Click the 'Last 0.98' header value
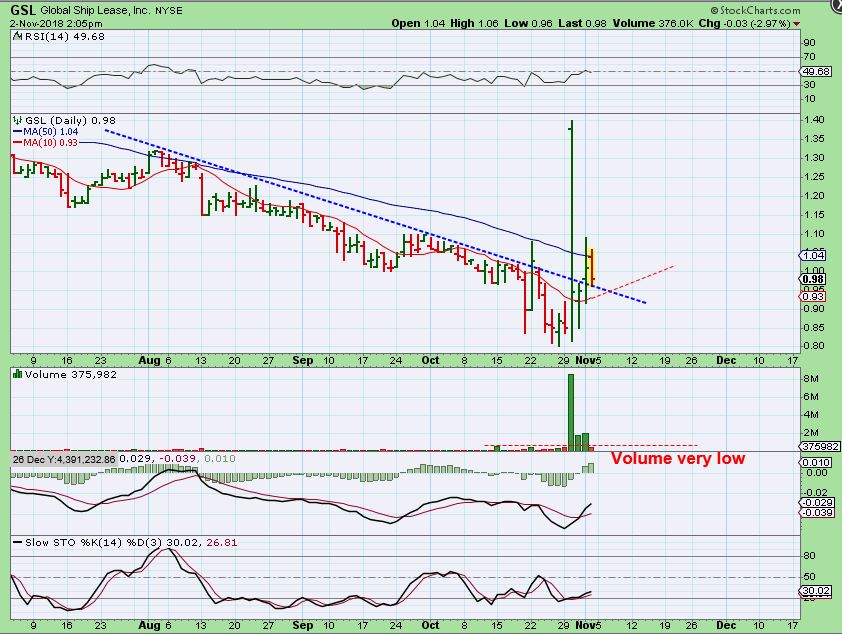The image size is (842, 634). (582, 24)
